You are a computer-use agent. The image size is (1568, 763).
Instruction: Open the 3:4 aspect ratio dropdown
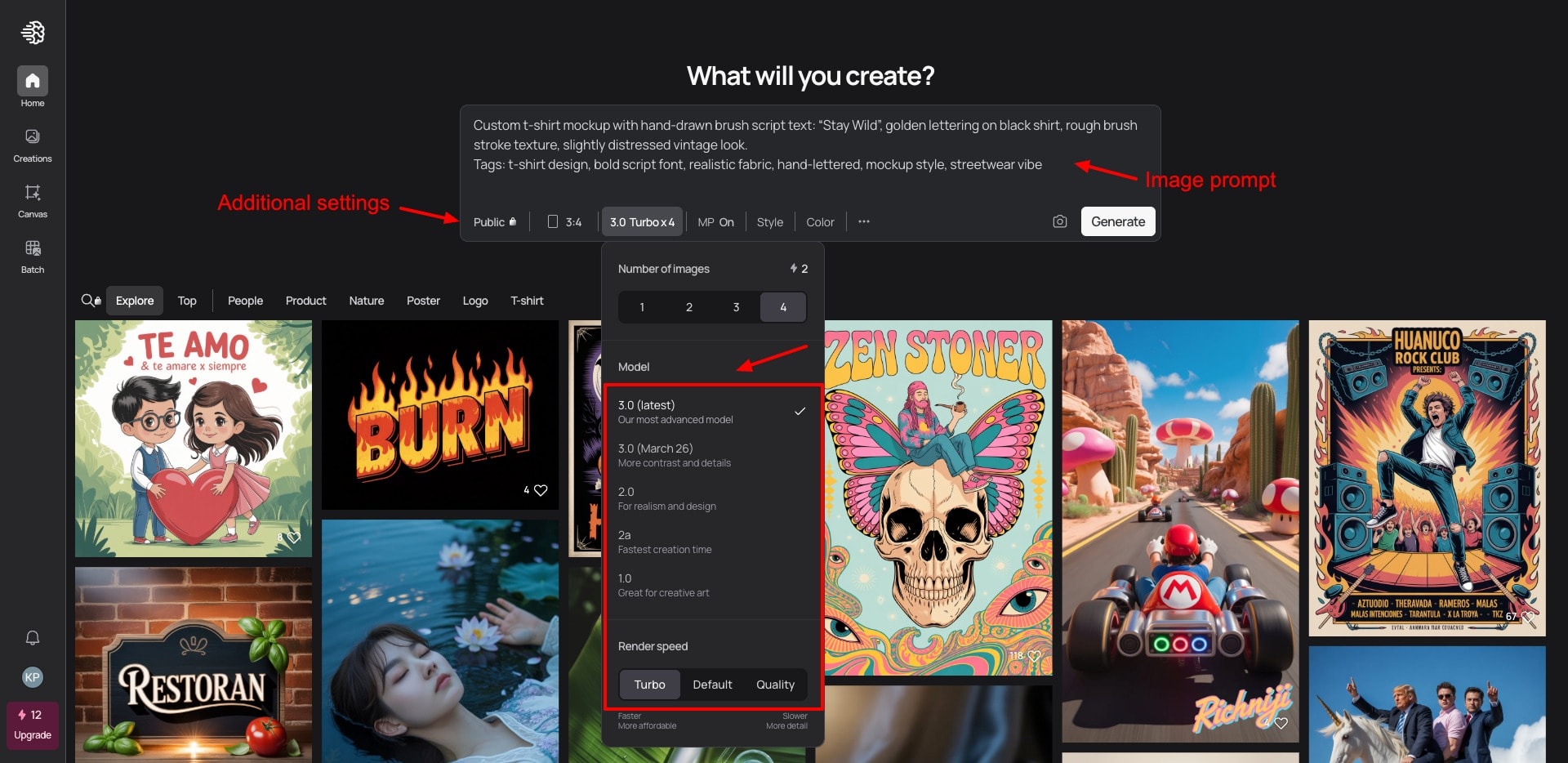point(565,222)
